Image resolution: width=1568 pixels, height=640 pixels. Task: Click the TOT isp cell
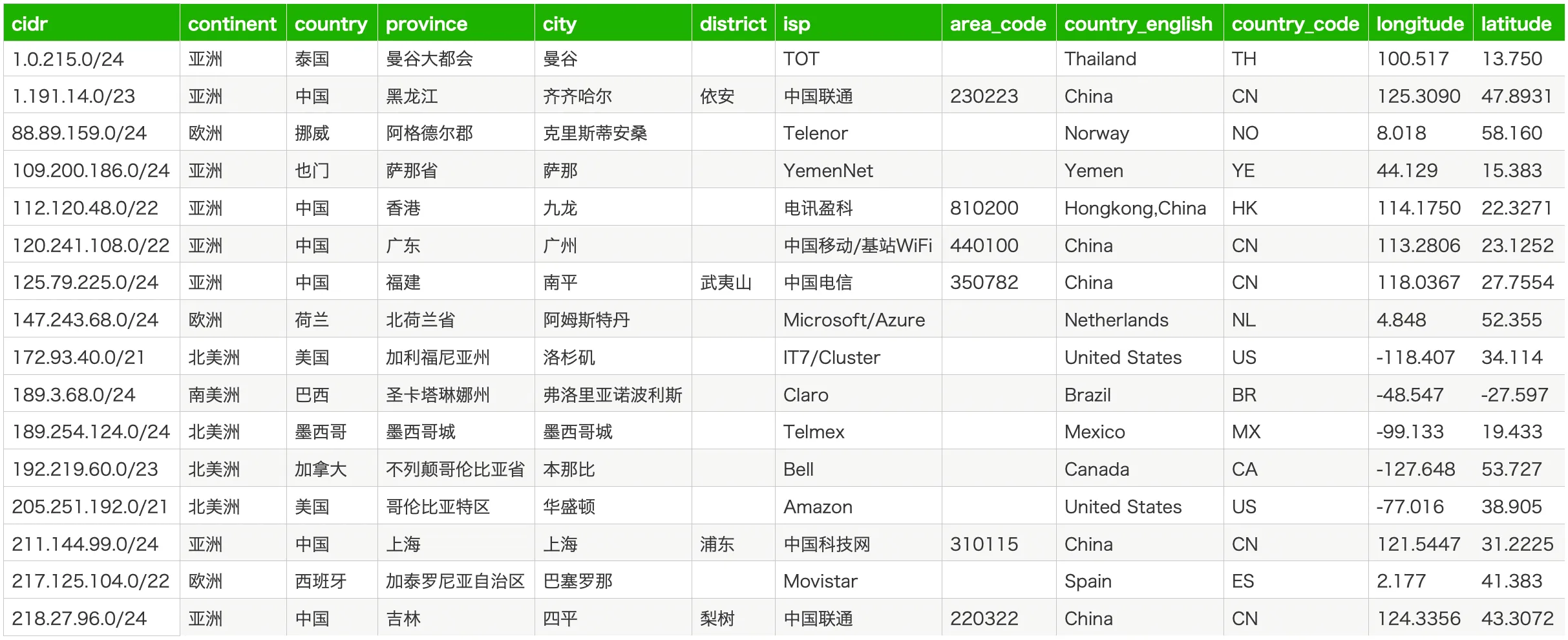coord(858,59)
